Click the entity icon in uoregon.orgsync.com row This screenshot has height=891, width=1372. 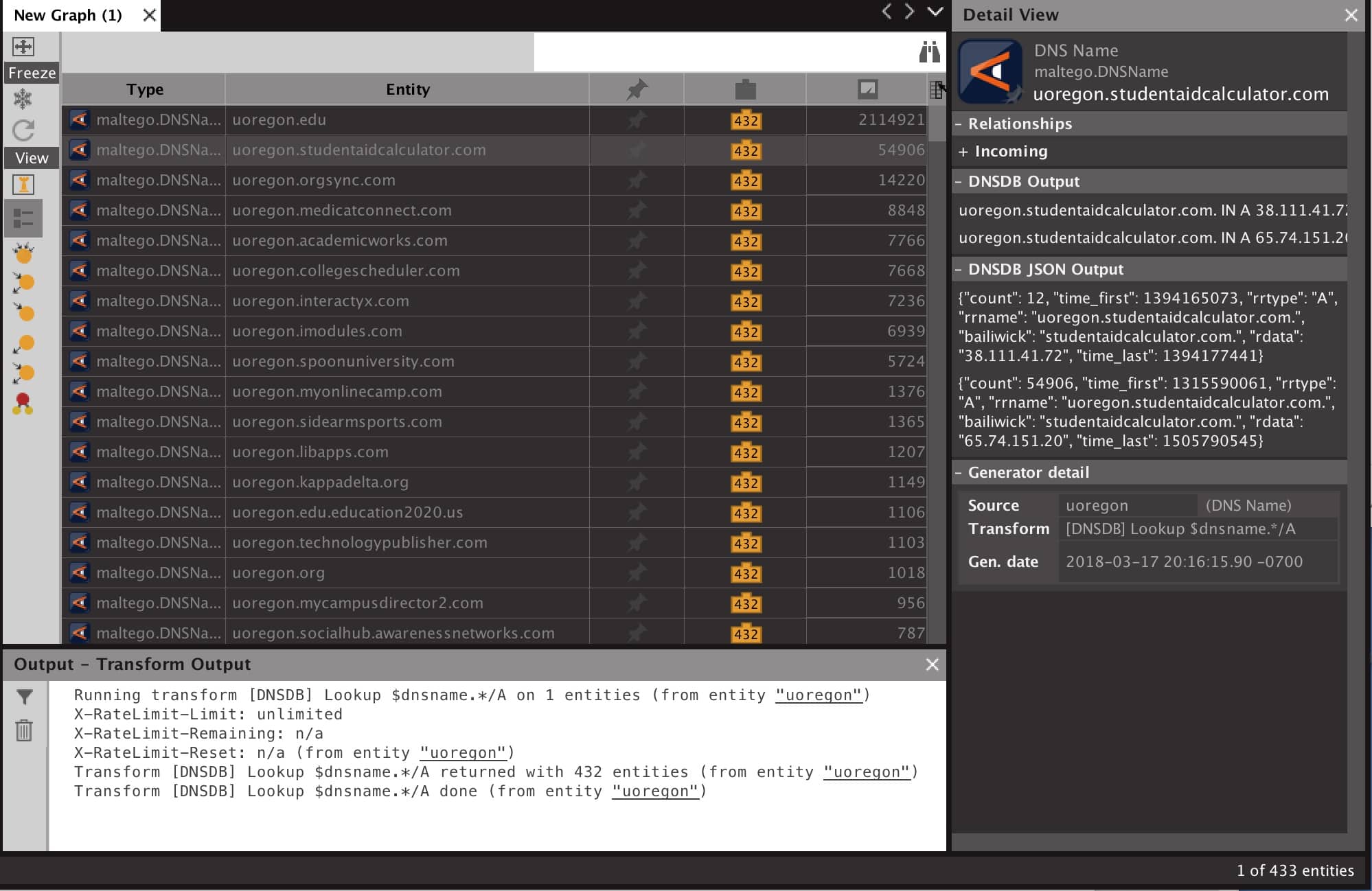[79, 180]
